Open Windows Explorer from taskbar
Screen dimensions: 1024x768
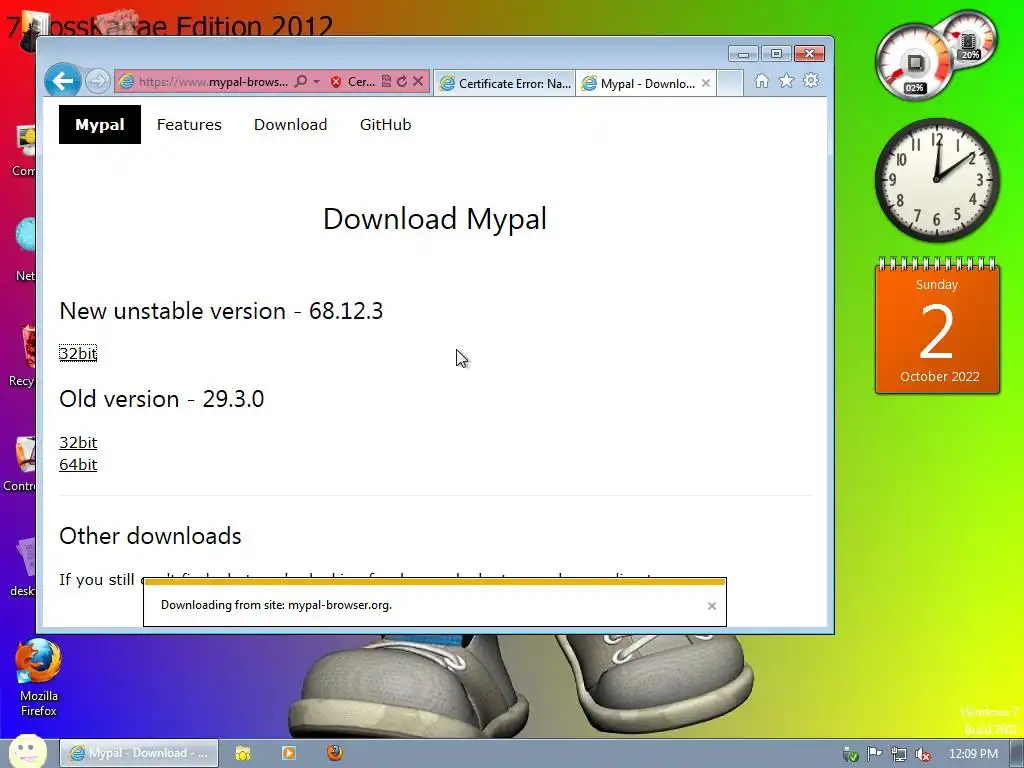tap(243, 753)
